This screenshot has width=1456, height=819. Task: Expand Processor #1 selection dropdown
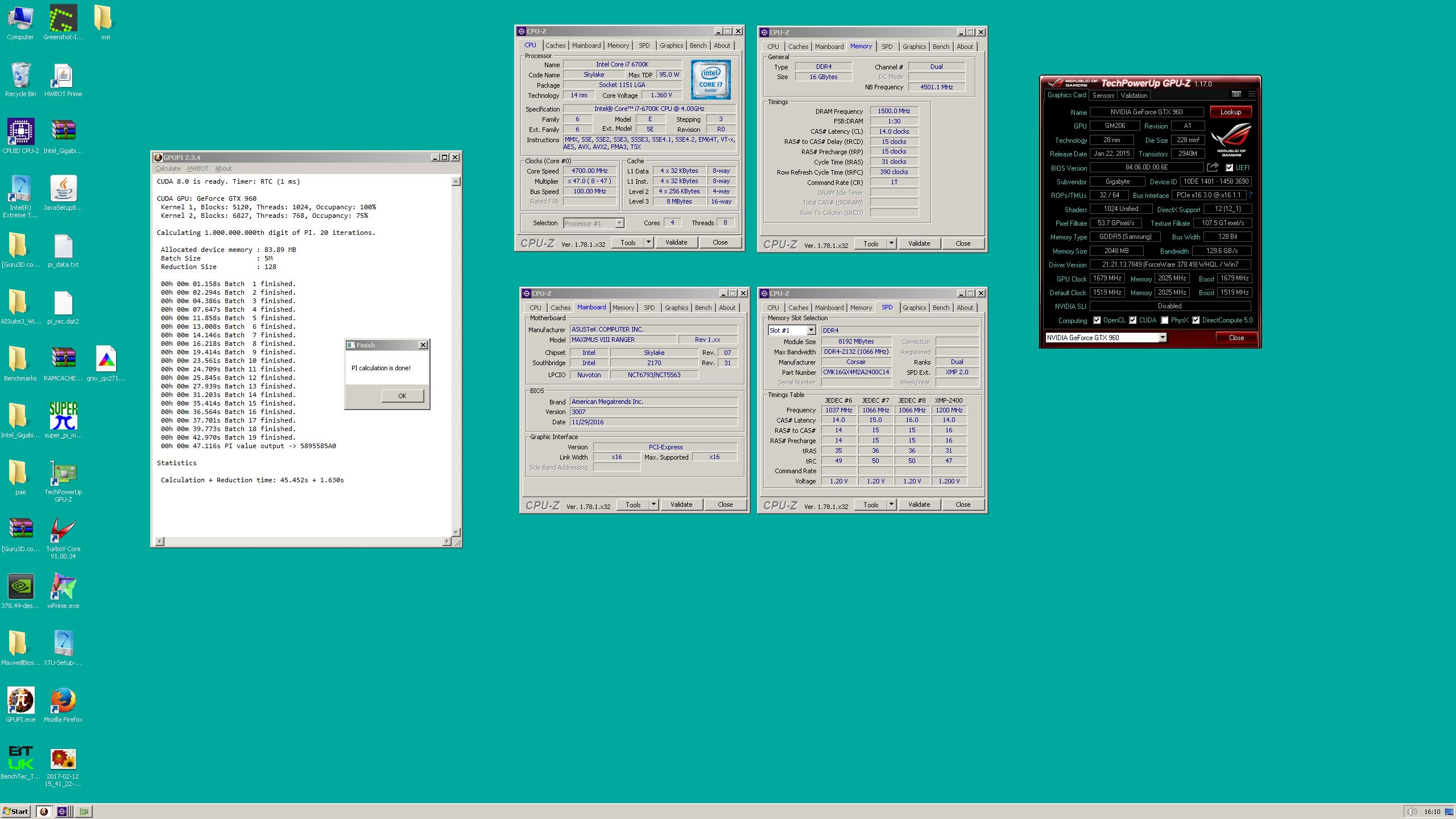pos(619,224)
